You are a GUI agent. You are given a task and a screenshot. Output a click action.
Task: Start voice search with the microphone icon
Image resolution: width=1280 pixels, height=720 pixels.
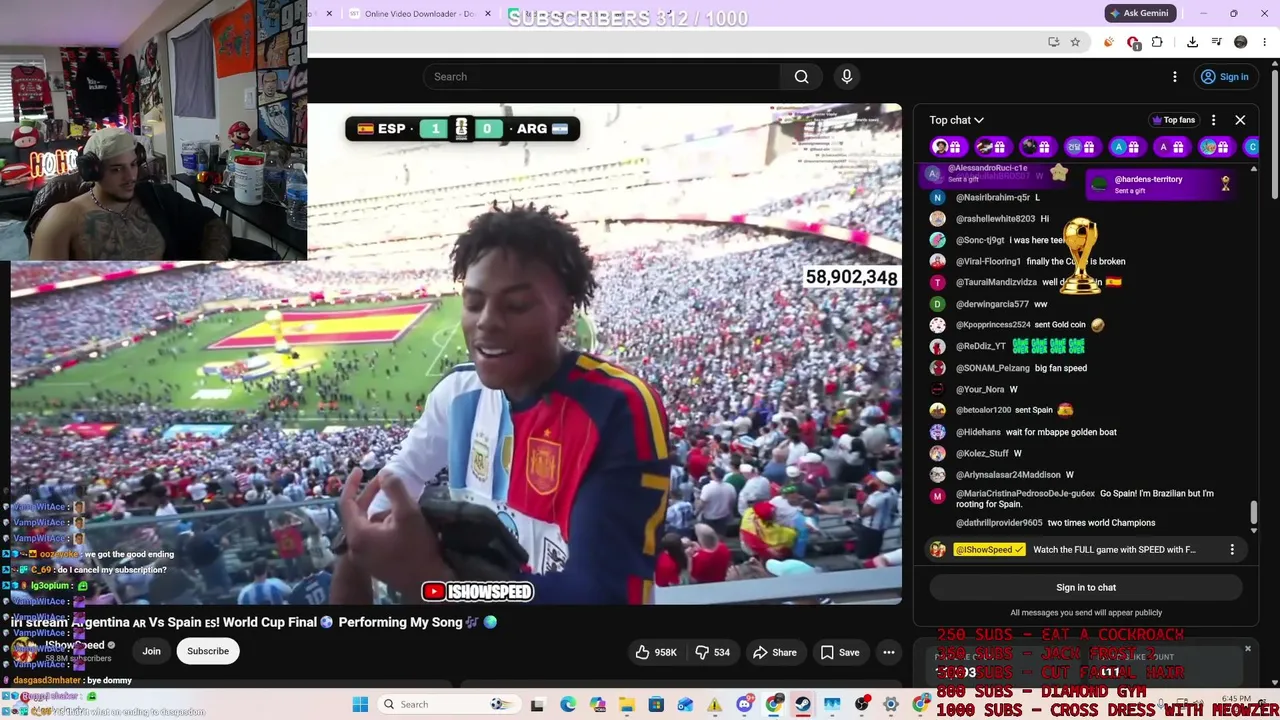[x=847, y=77]
